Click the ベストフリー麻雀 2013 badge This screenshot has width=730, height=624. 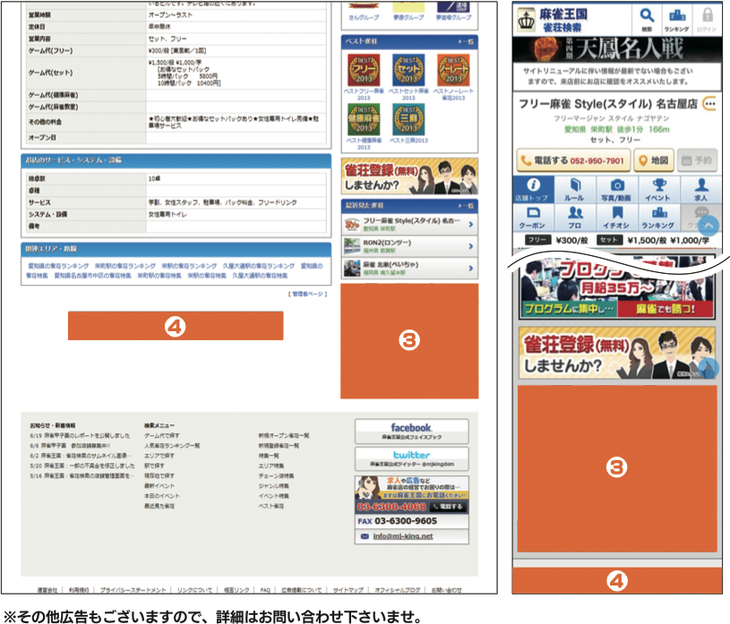[x=364, y=70]
